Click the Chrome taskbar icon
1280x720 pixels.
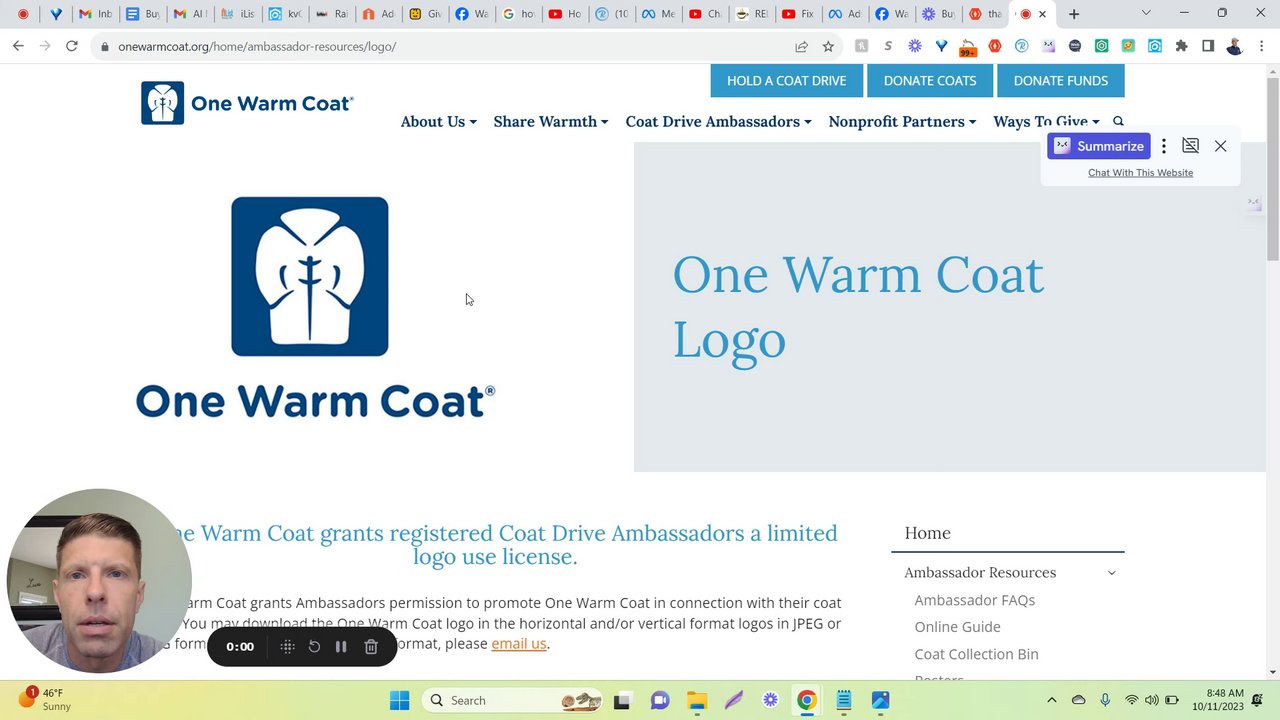point(807,700)
